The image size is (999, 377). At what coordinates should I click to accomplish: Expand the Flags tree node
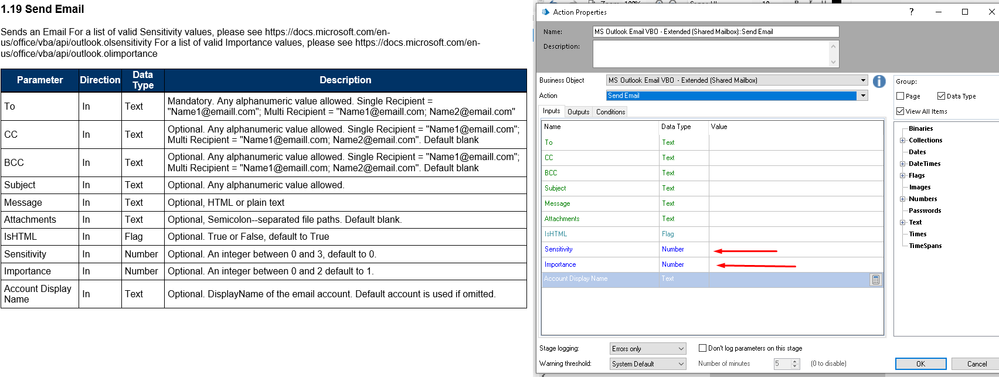pyautogui.click(x=902, y=176)
